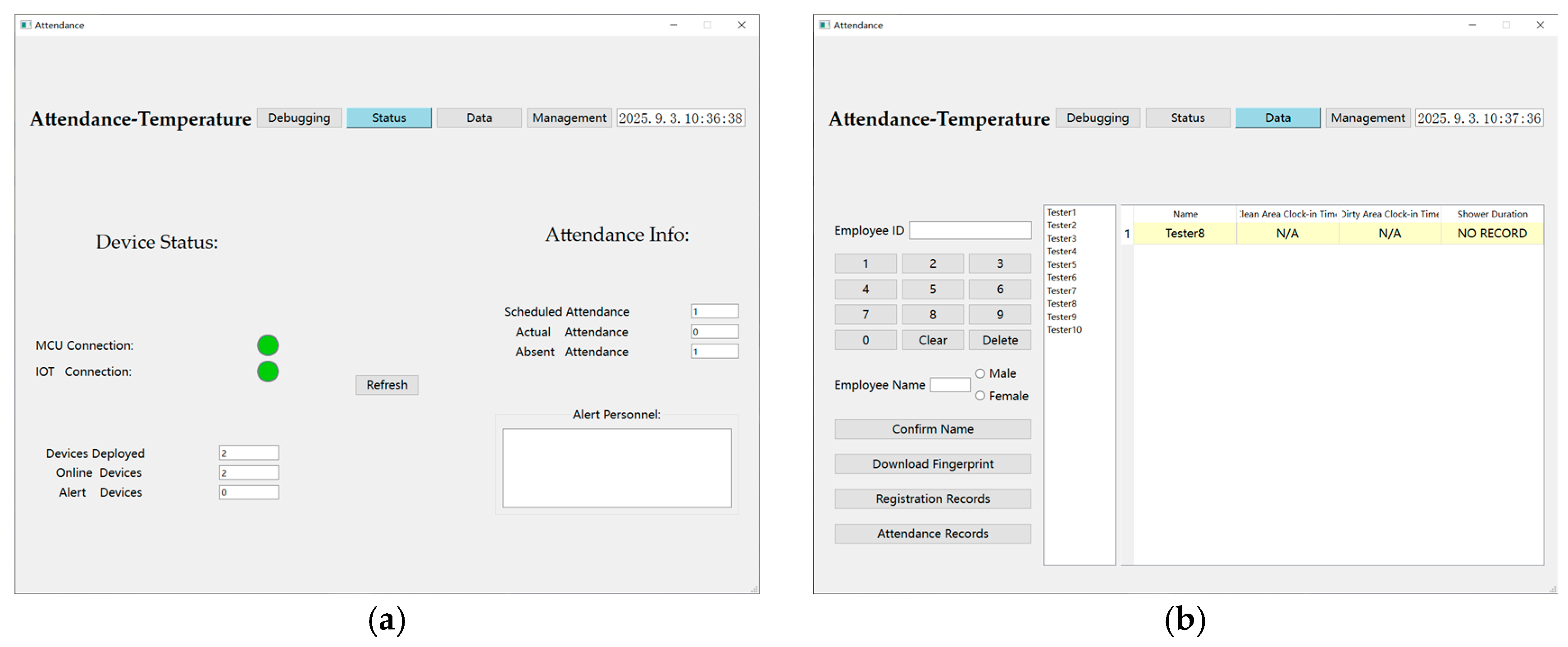Select Tester8 in the employee list
Image resolution: width=1568 pixels, height=647 pixels.
coord(1062,303)
